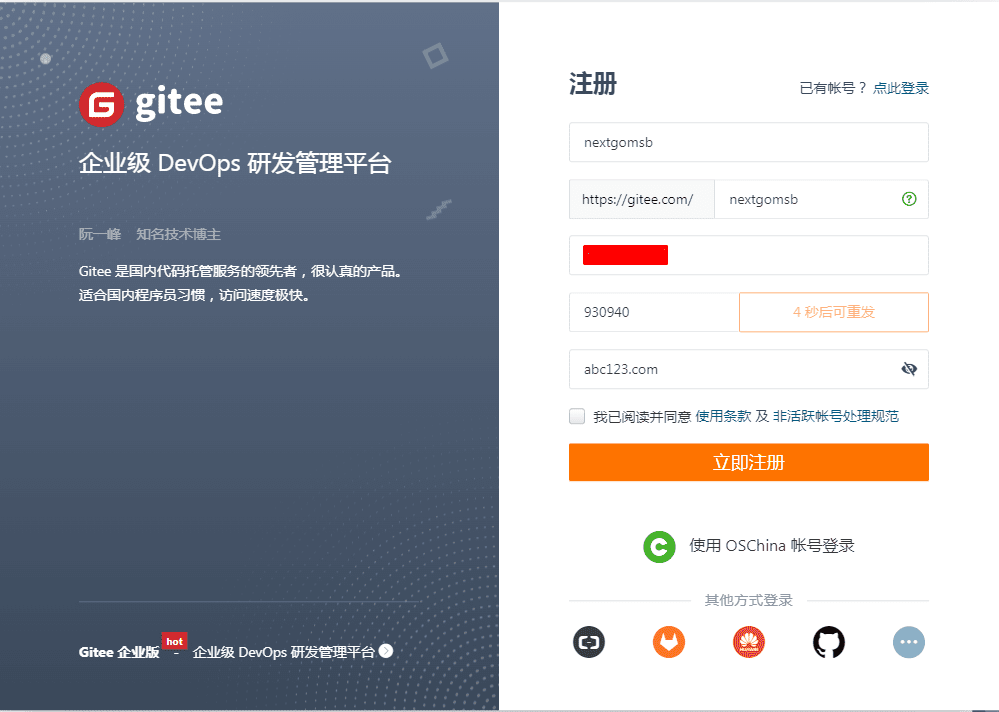Sign in with the orange GitLab icon
999x712 pixels.
click(669, 642)
